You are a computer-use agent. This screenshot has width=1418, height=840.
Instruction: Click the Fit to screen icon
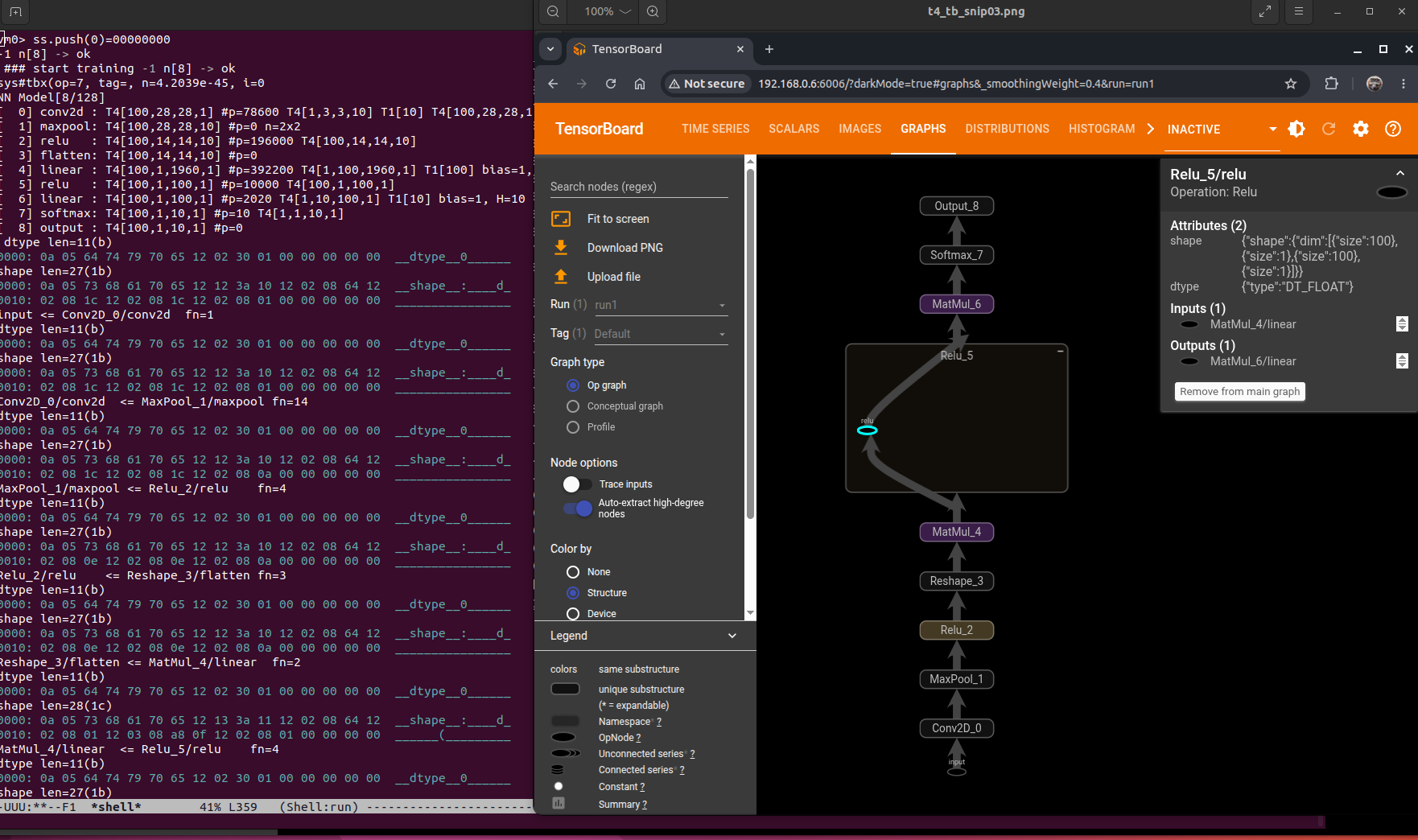click(x=561, y=219)
